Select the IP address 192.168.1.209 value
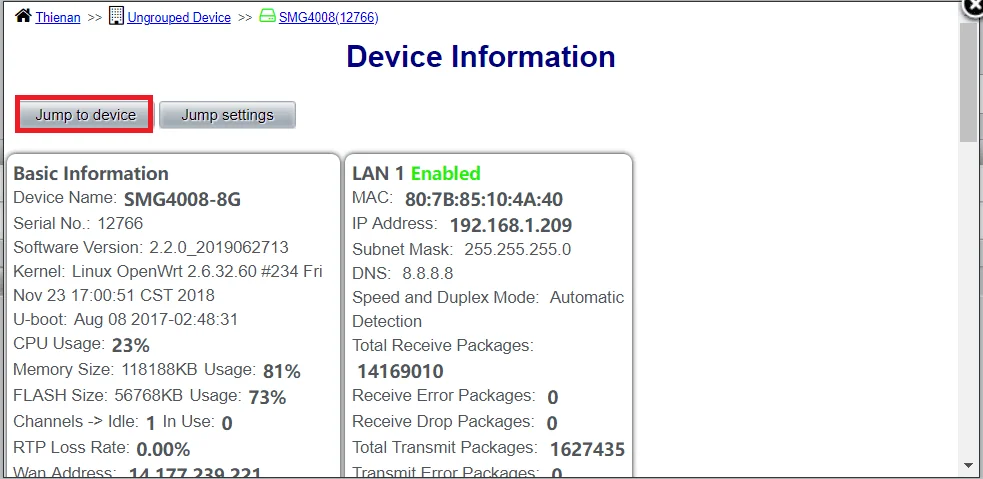The width and height of the screenshot is (983, 479). (511, 225)
